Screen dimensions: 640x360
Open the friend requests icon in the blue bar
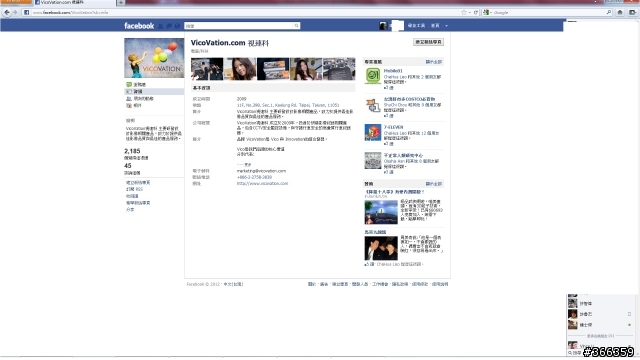[x=160, y=26]
